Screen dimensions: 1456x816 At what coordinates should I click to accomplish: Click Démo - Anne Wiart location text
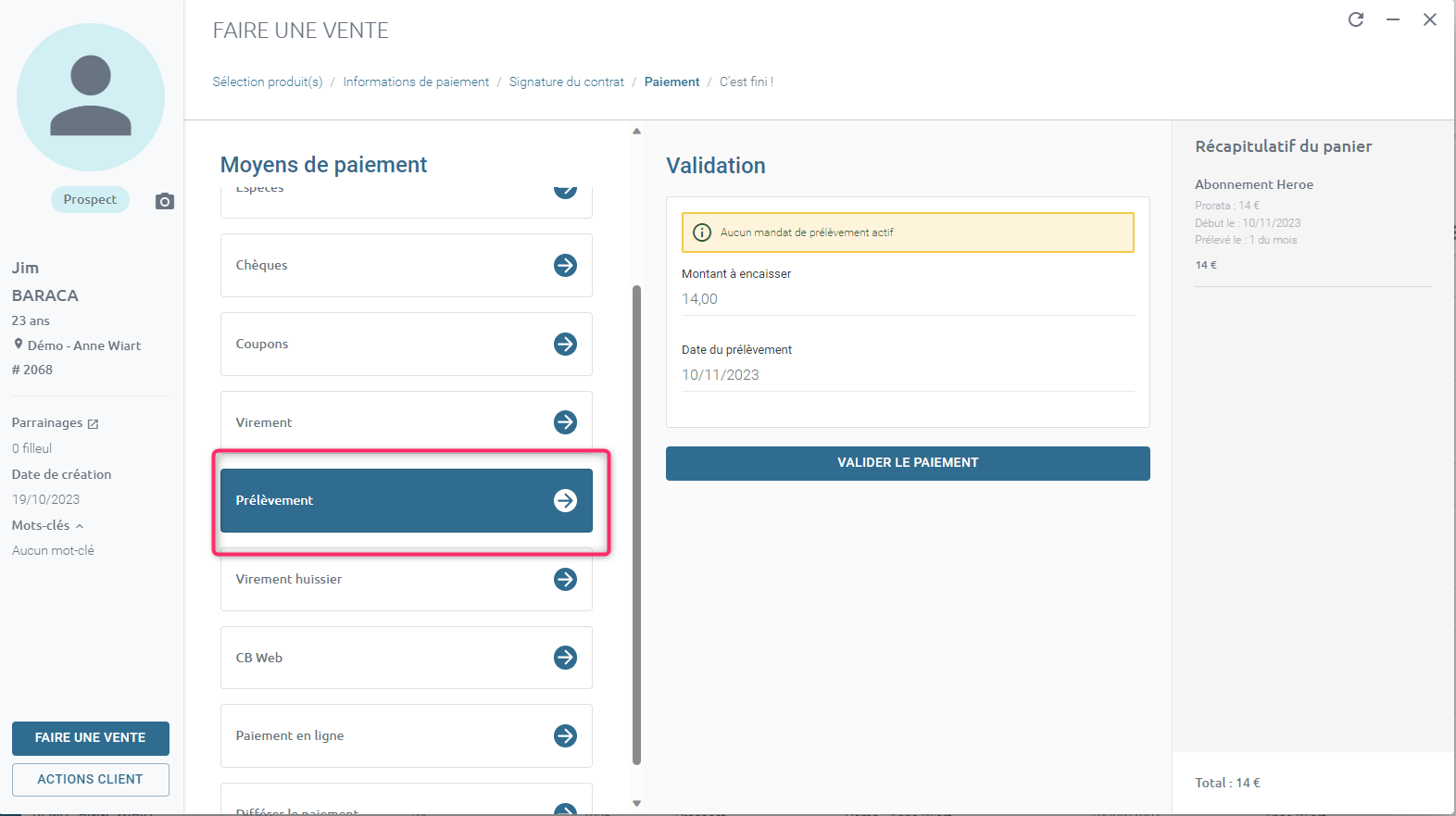[84, 345]
